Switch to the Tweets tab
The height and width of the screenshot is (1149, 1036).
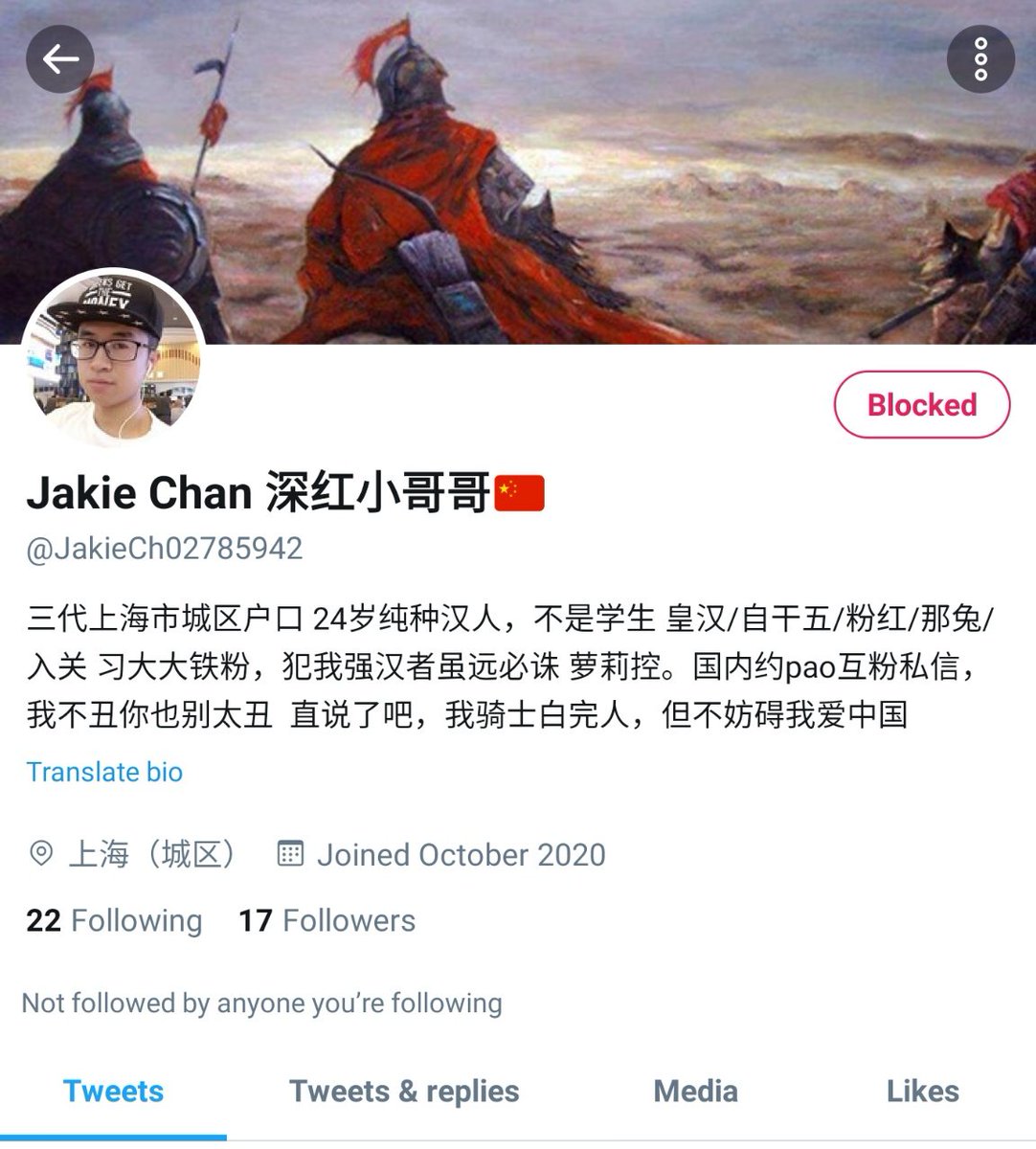(113, 1092)
